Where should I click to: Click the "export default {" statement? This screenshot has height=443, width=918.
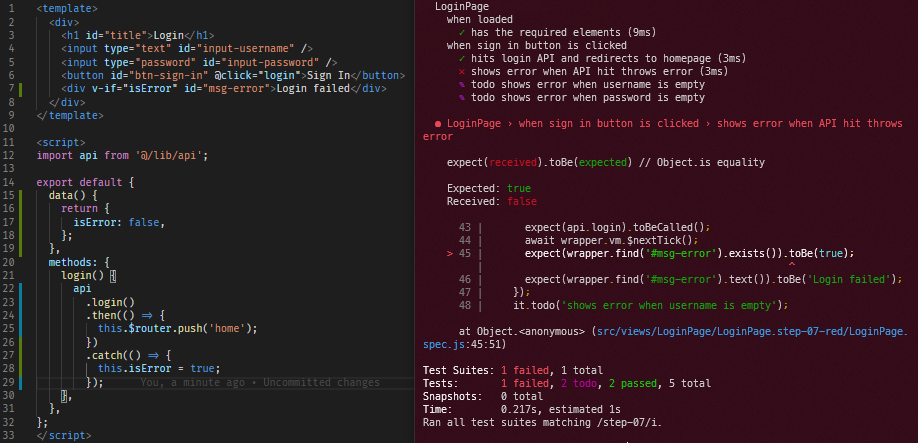pos(85,182)
